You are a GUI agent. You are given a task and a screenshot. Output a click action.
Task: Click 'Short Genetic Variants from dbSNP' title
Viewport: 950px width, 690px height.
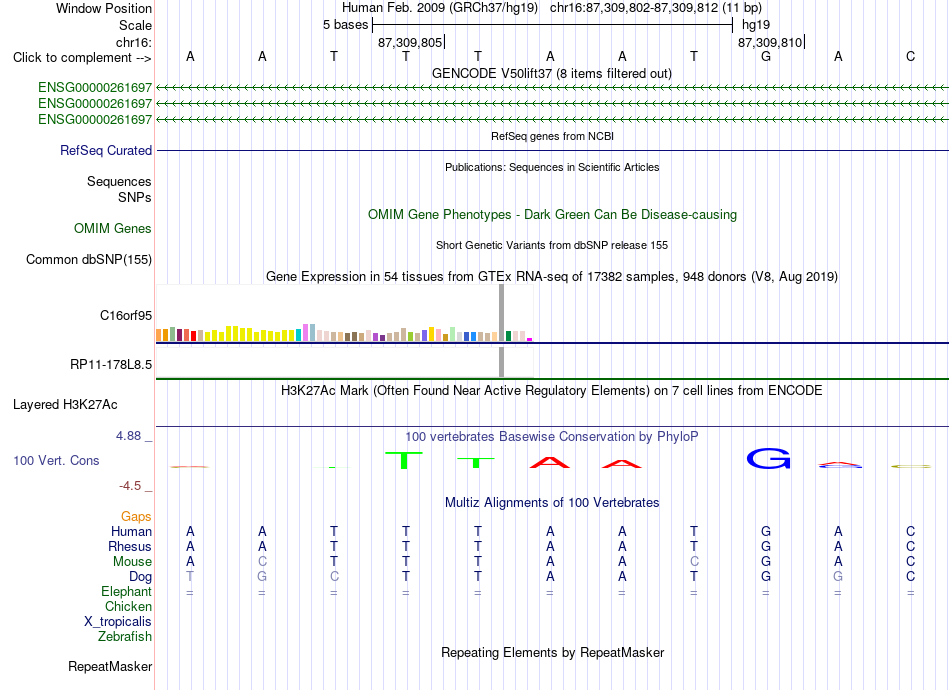[551, 245]
